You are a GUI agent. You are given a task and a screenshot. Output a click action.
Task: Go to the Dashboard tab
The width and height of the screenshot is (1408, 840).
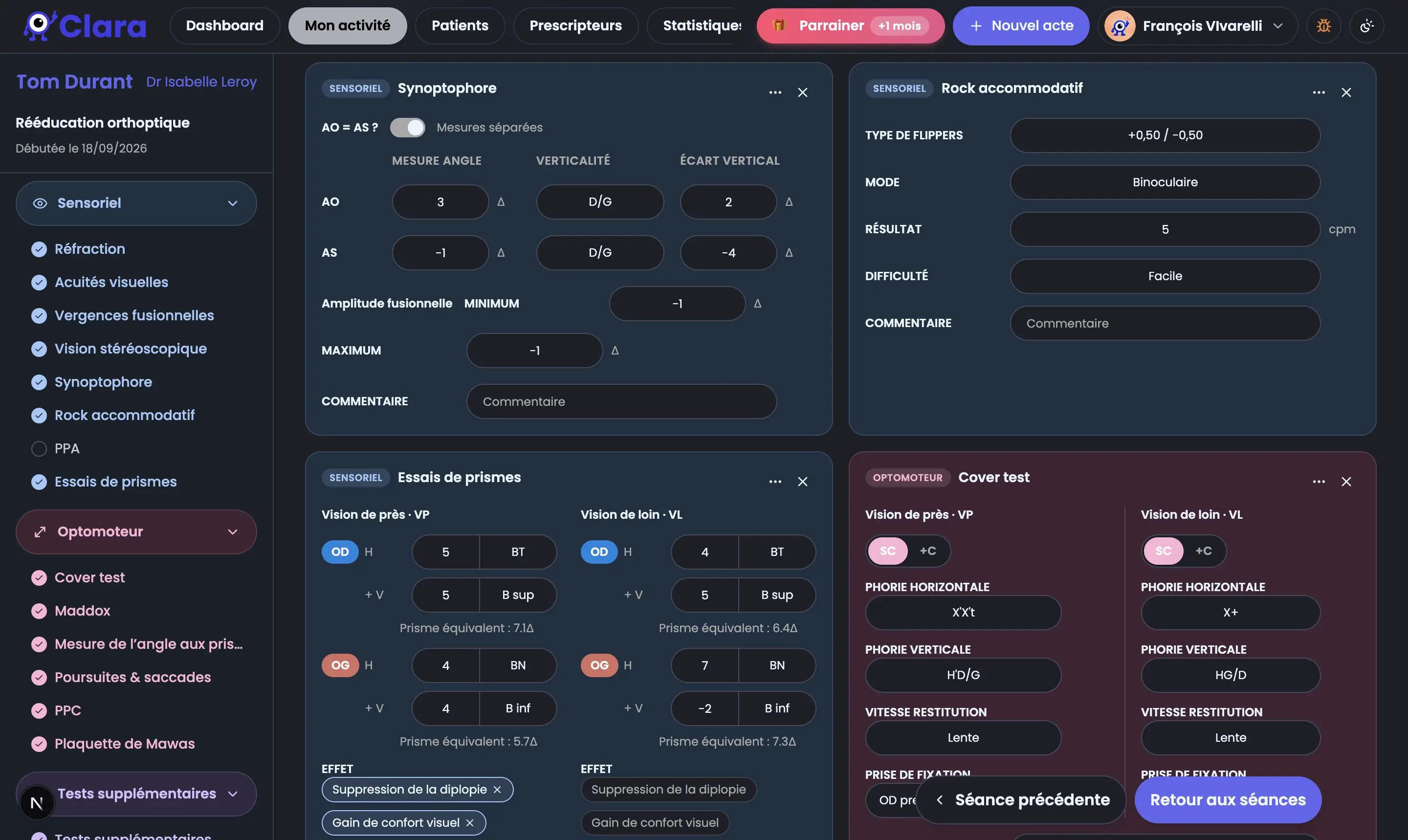(225, 25)
